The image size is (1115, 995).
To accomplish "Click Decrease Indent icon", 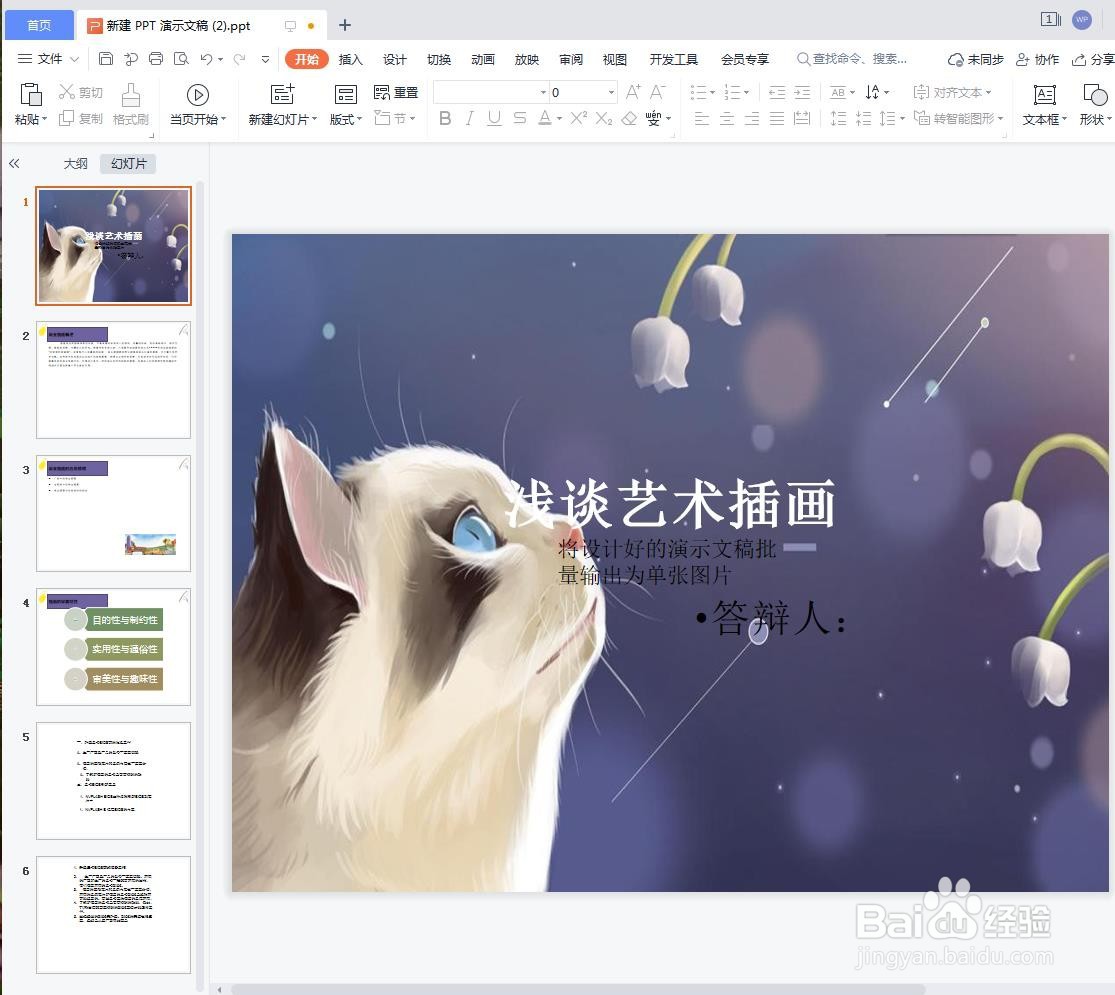I will pyautogui.click(x=777, y=92).
